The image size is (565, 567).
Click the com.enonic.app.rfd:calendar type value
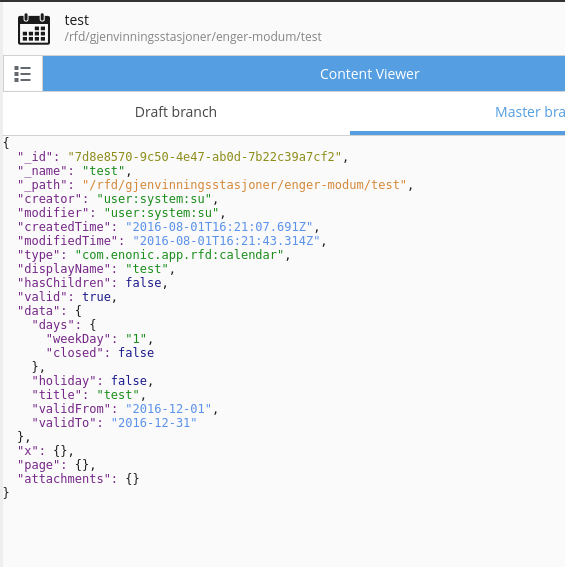179,255
